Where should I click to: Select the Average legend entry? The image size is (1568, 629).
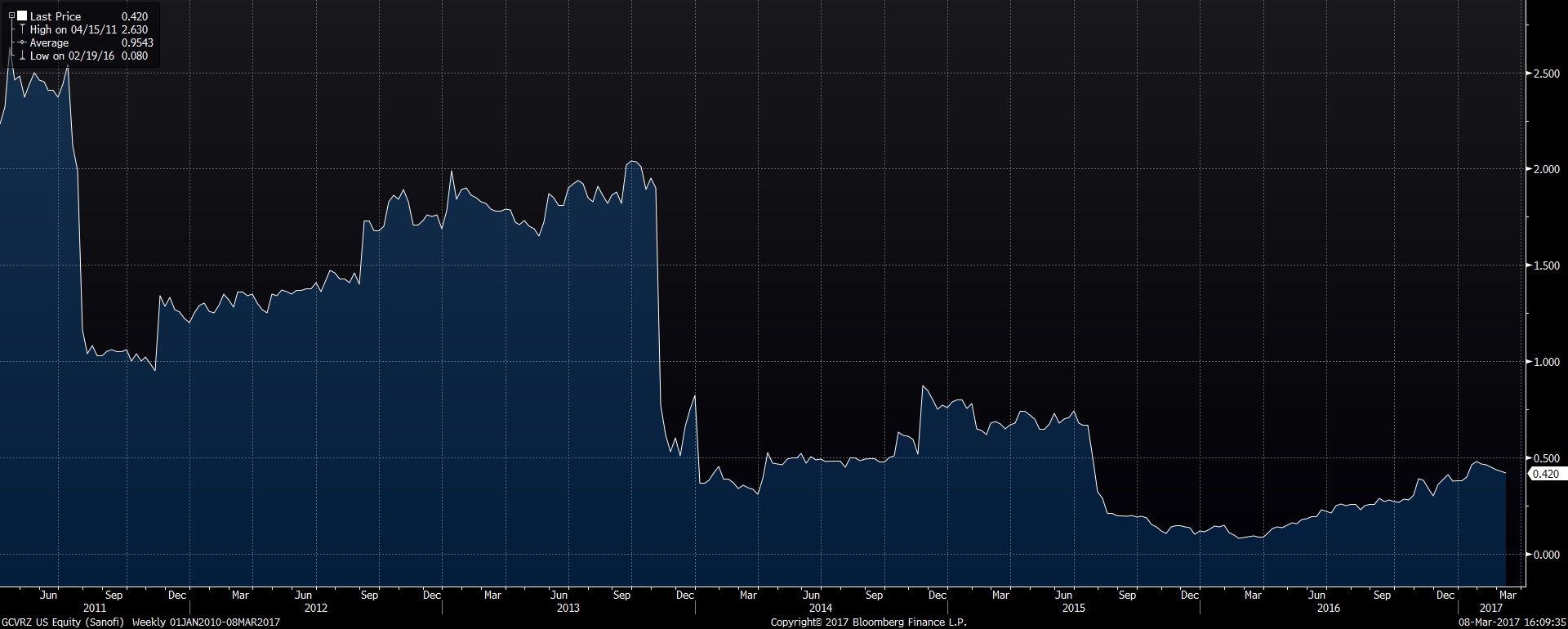(x=49, y=42)
